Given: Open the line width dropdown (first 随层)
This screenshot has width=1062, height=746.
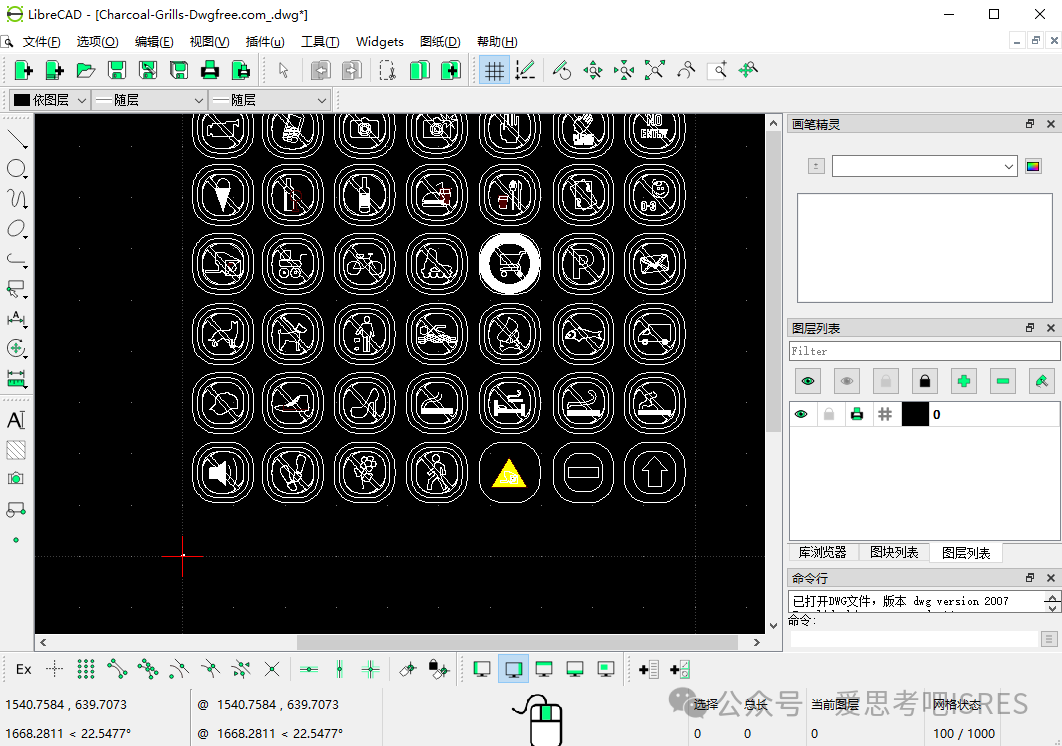Looking at the screenshot, I should [149, 100].
